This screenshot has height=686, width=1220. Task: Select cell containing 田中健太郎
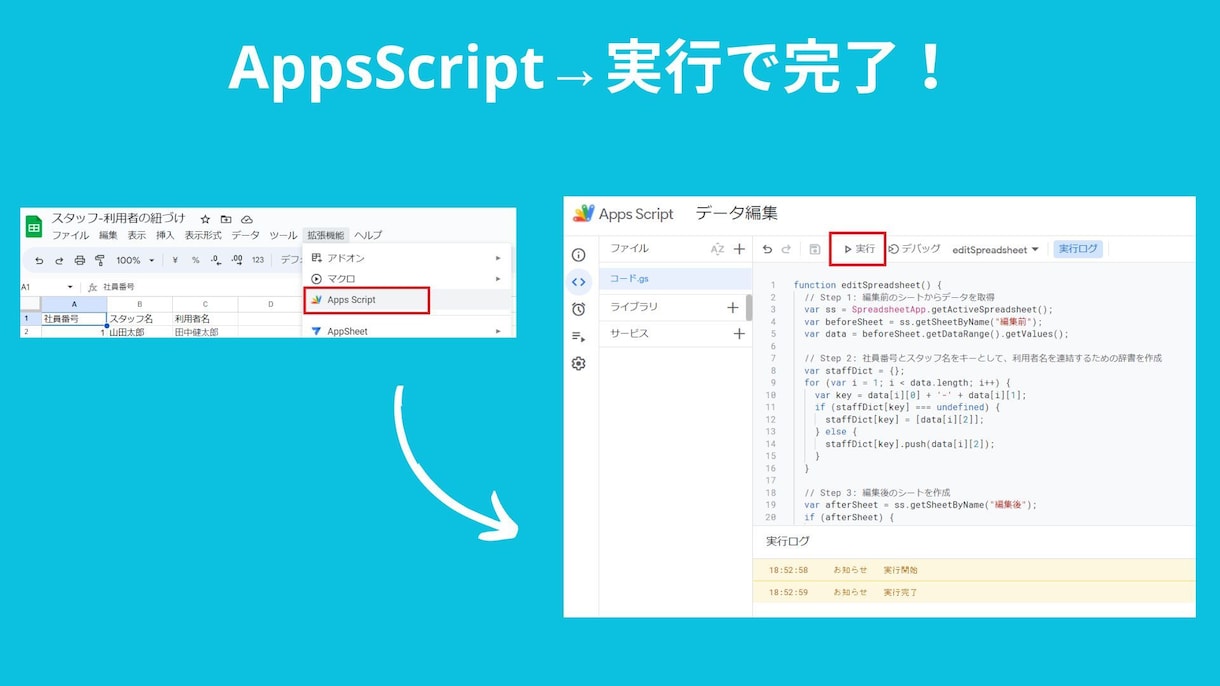click(x=205, y=332)
